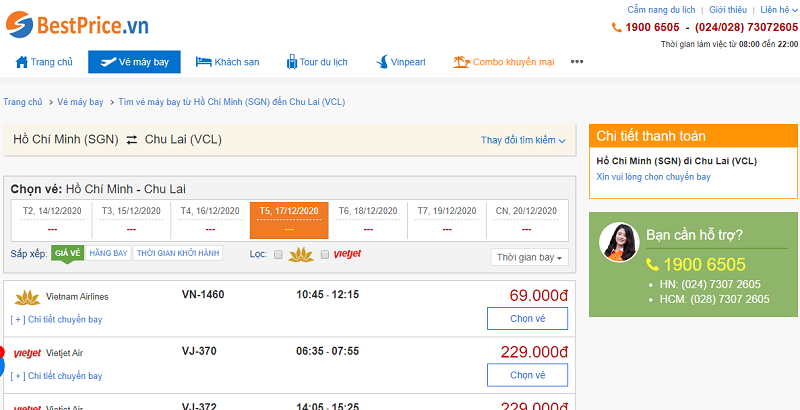Click the swap arrows between SGN and VCL

[132, 140]
